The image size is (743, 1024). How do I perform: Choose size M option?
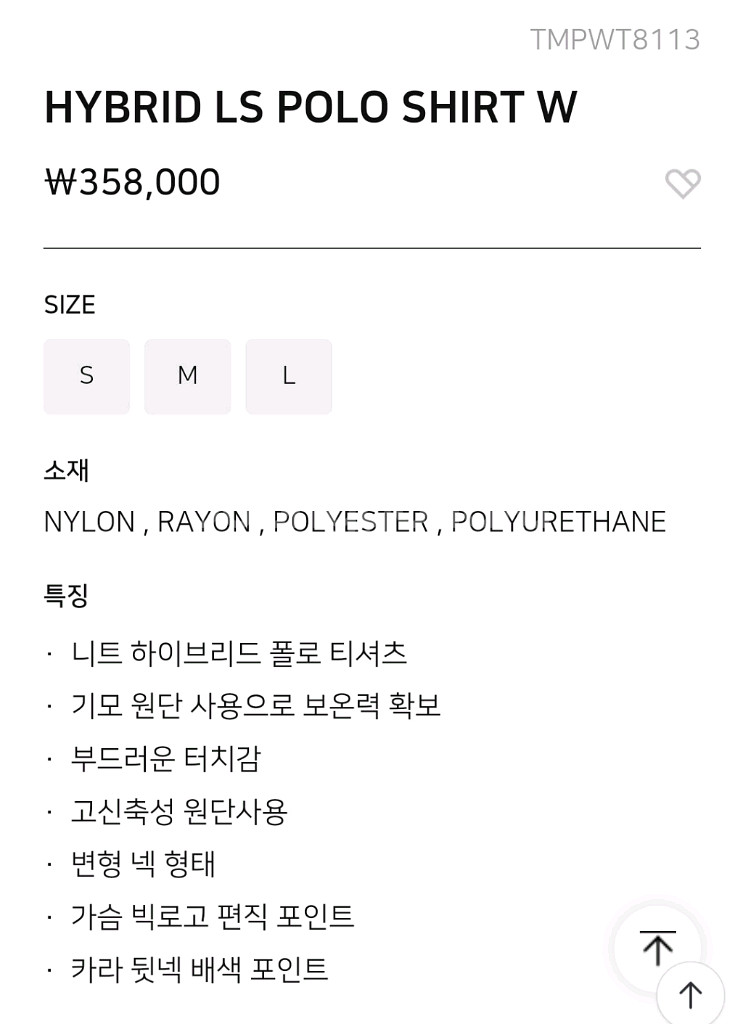click(188, 376)
